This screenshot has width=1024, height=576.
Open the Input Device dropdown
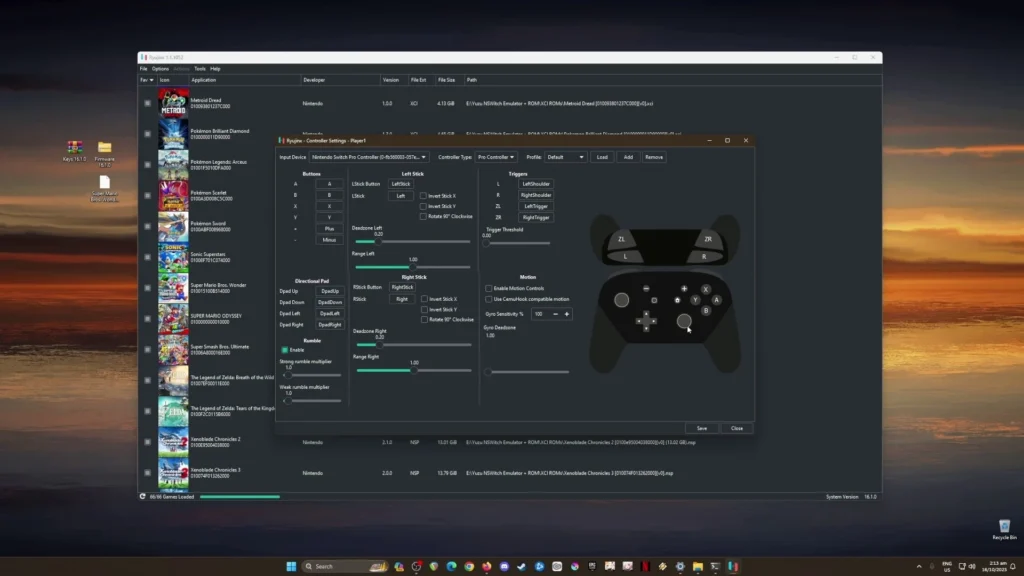[x=369, y=157]
